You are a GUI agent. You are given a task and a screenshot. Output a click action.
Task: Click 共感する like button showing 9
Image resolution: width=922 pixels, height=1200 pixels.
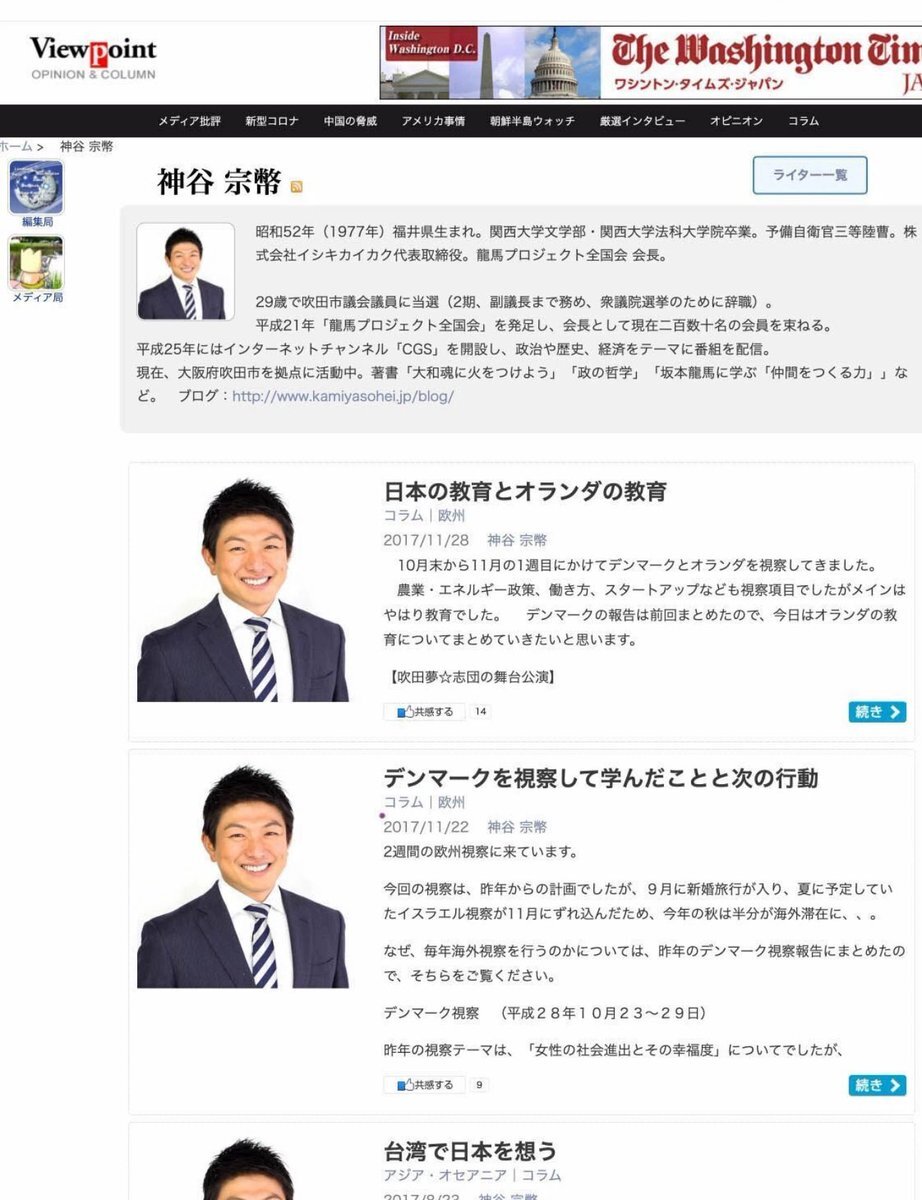click(x=425, y=1084)
